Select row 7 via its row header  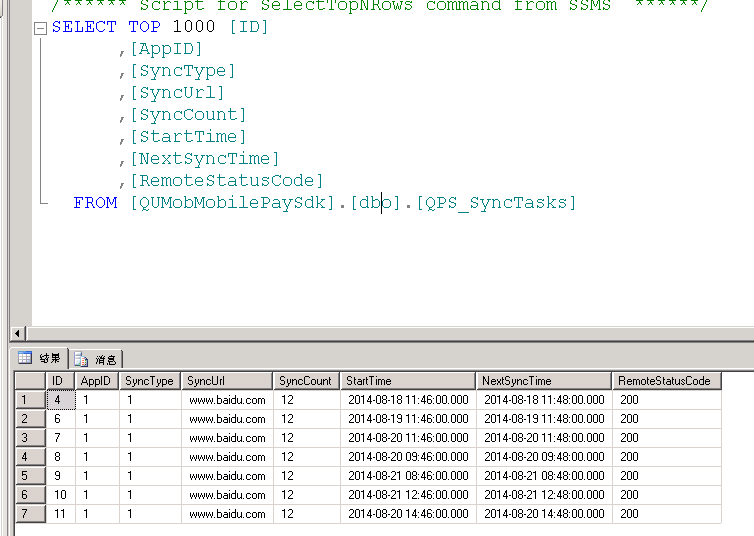(30, 514)
